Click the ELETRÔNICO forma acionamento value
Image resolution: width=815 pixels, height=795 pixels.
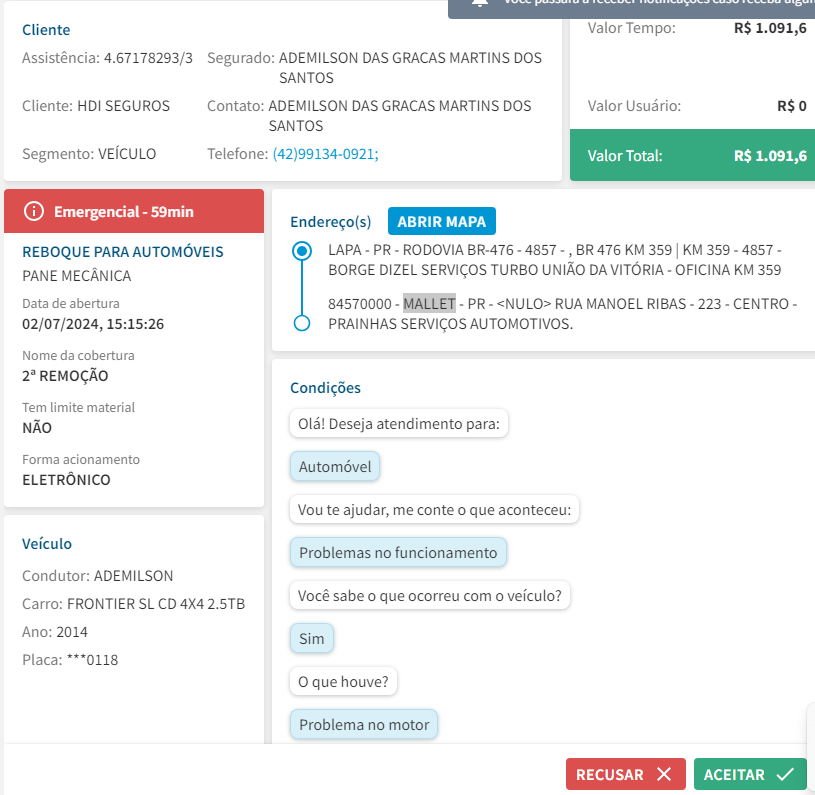[66, 480]
